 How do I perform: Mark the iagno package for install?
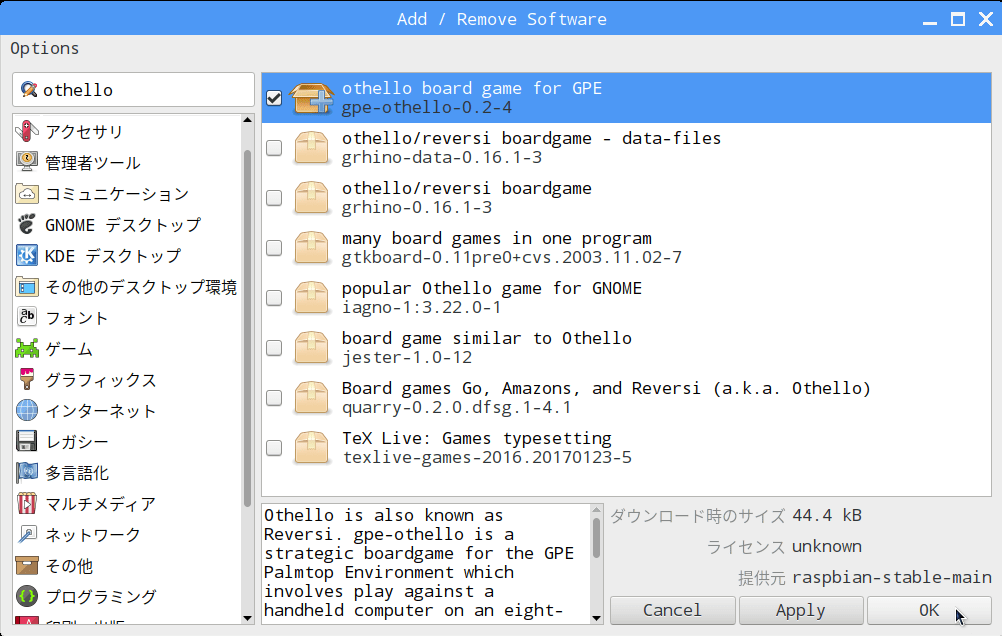point(274,298)
